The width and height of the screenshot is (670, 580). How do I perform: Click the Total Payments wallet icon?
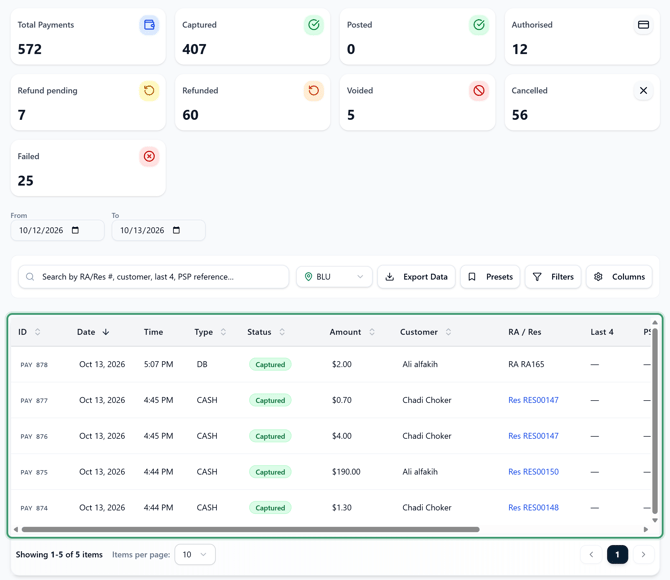tap(149, 25)
